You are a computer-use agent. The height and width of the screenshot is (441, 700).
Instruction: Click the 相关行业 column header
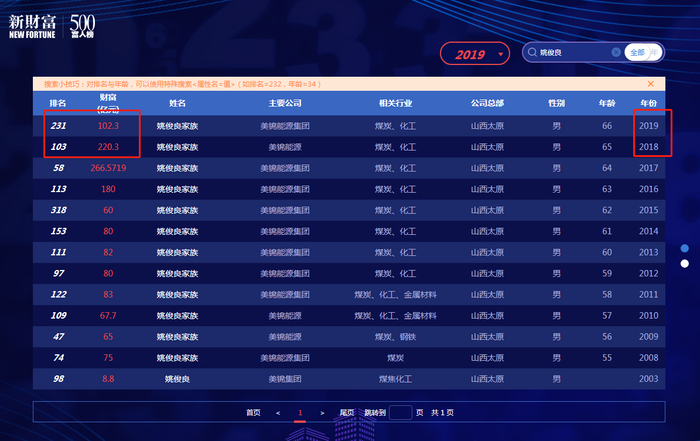point(396,103)
